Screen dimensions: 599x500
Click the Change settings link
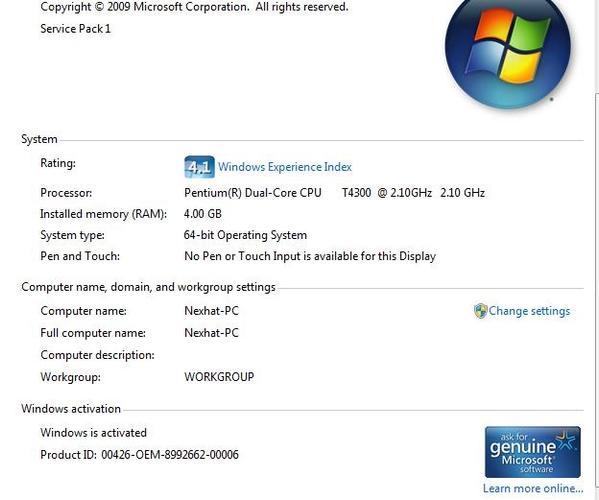[529, 311]
